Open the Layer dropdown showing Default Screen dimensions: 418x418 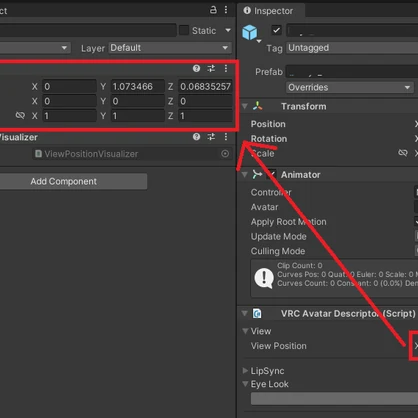[170, 48]
